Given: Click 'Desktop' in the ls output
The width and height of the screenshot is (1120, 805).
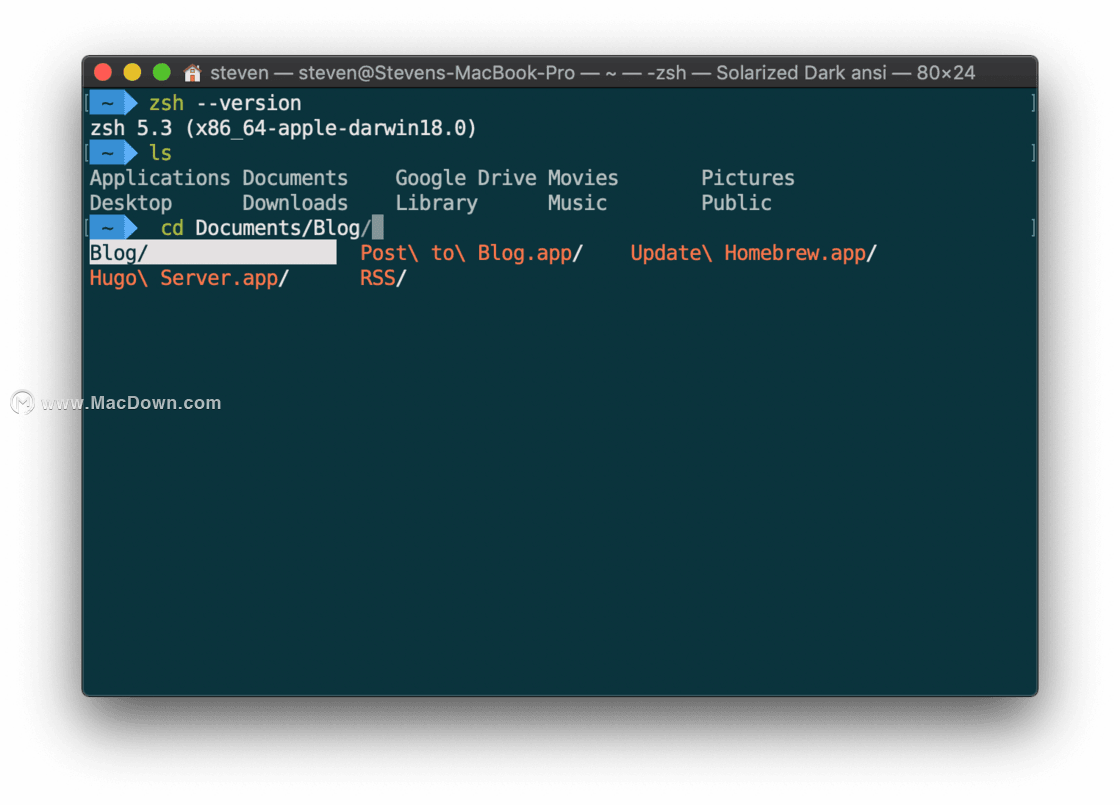Looking at the screenshot, I should tap(131, 203).
